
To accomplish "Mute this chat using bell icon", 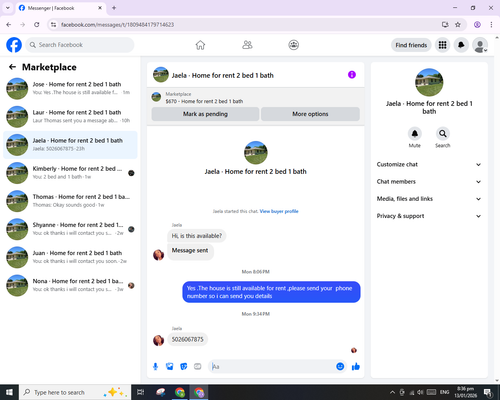I will point(415,134).
